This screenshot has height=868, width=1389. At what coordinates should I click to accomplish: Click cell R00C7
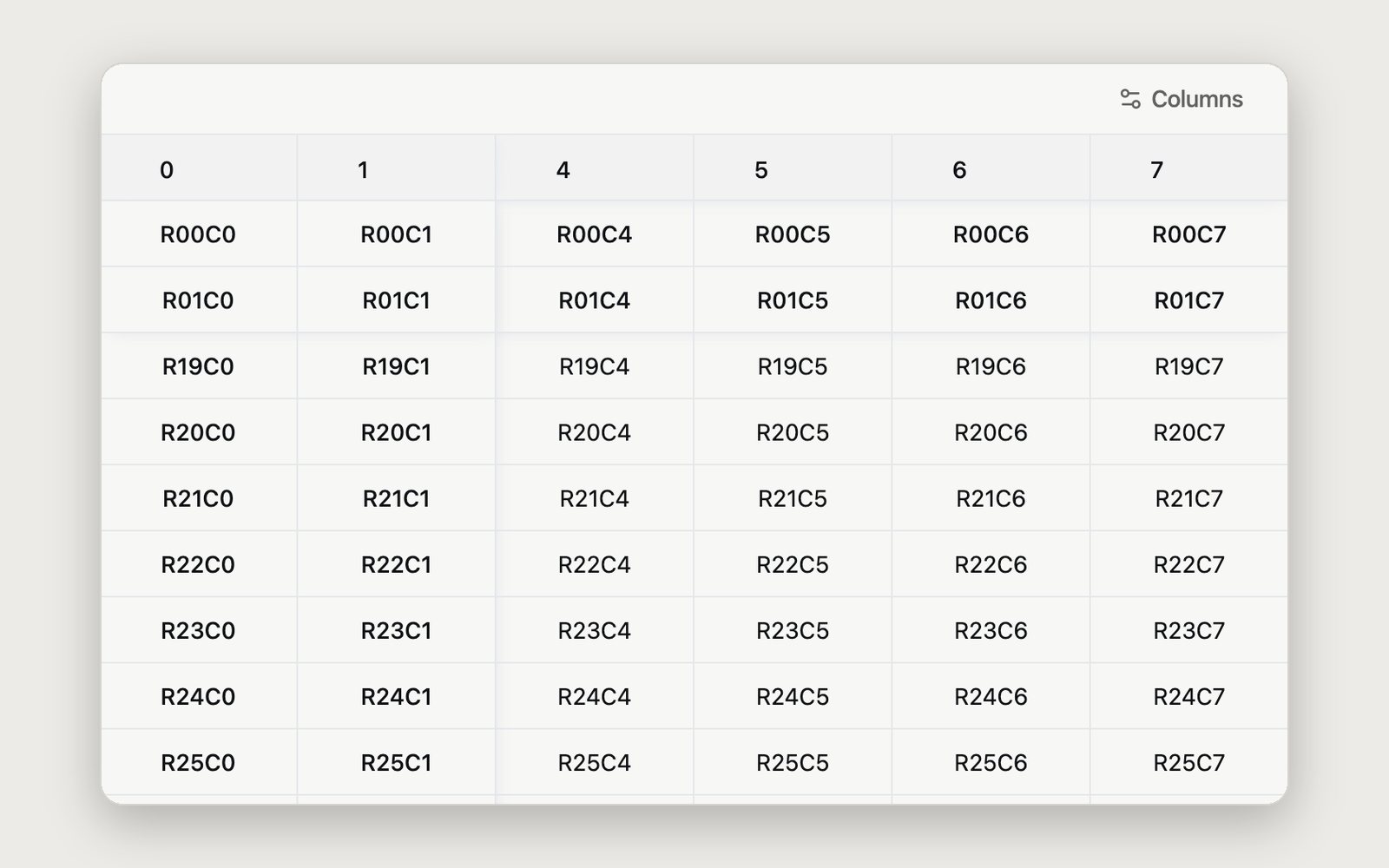1188,234
